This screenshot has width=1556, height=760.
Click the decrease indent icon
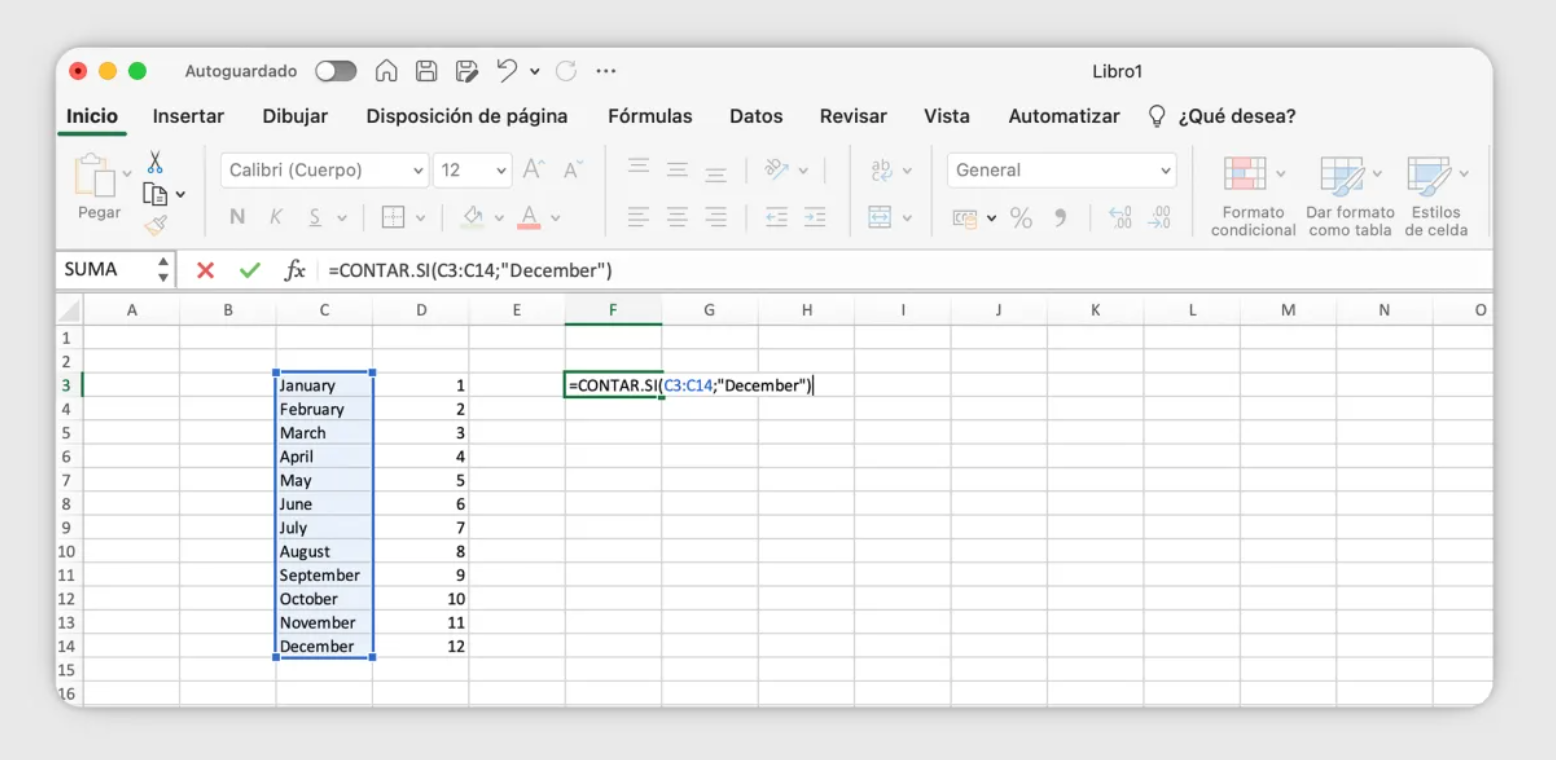click(776, 216)
